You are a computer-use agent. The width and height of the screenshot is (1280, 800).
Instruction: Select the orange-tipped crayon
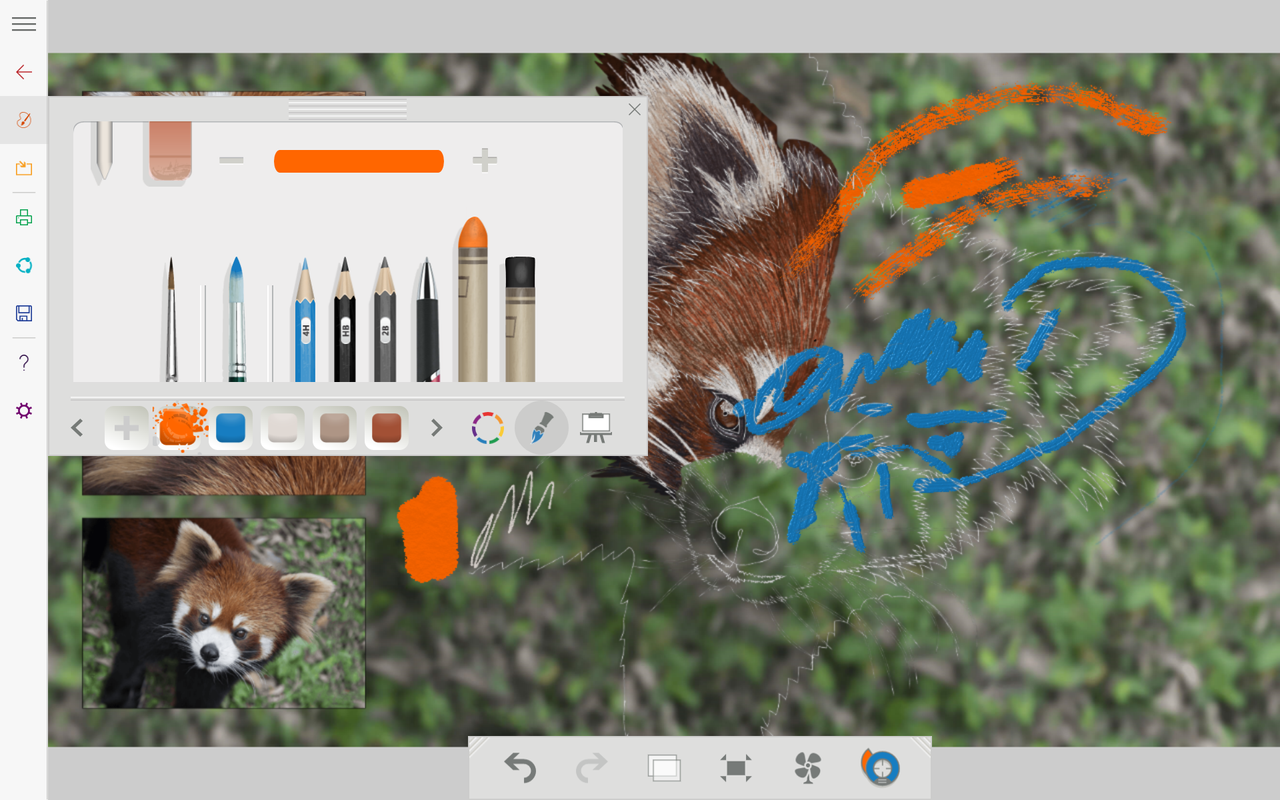coord(473,300)
